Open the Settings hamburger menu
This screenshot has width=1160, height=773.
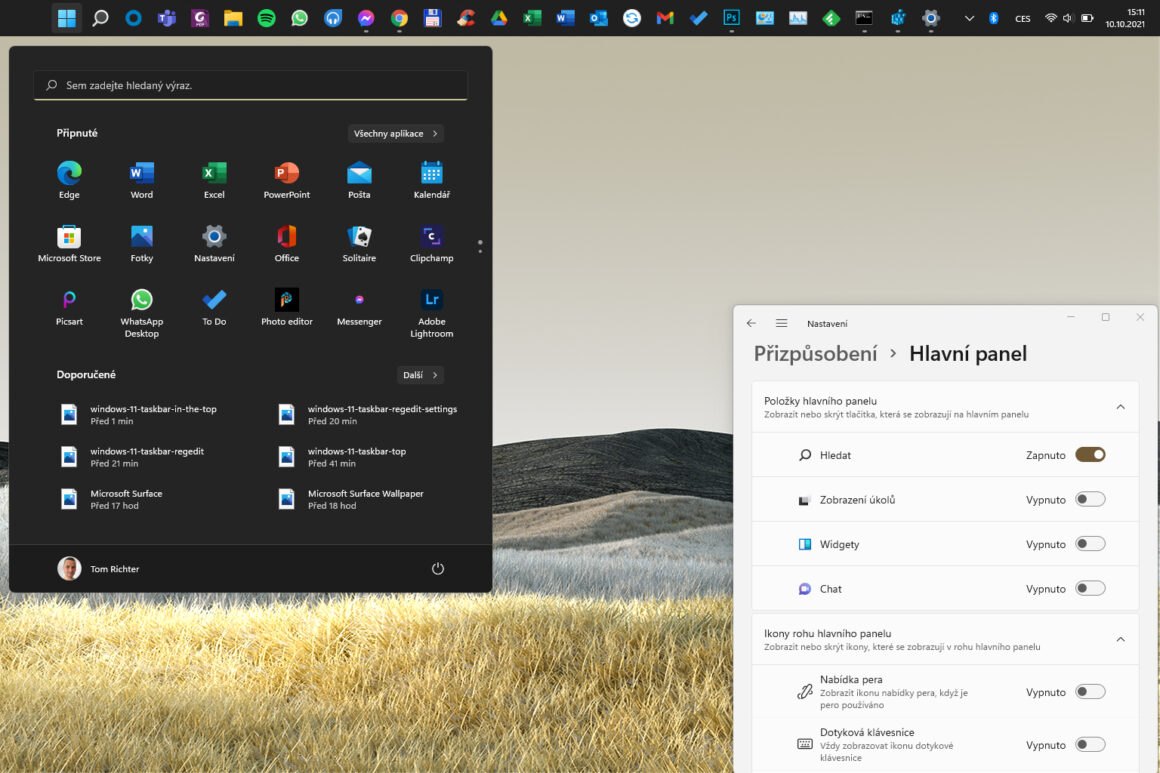tap(781, 323)
